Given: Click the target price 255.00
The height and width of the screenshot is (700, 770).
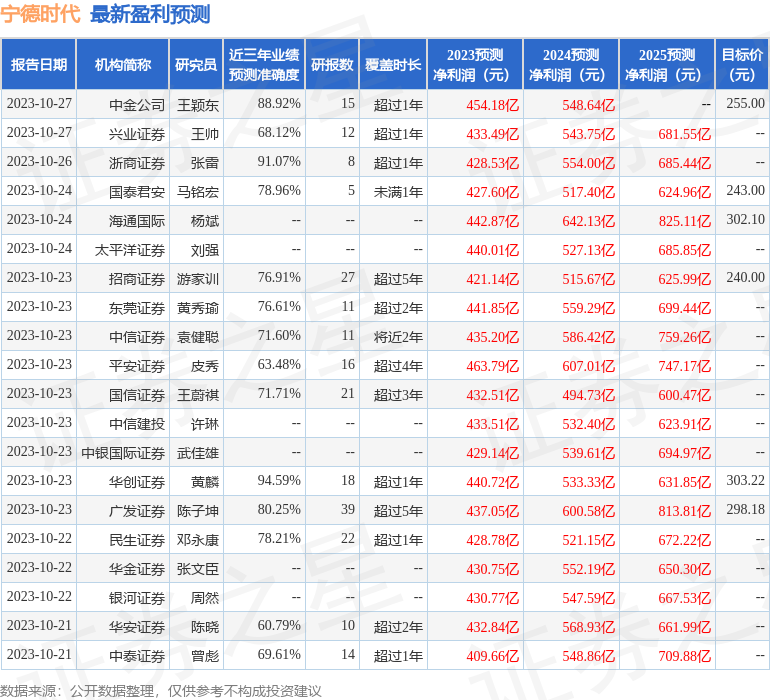Looking at the screenshot, I should [745, 103].
